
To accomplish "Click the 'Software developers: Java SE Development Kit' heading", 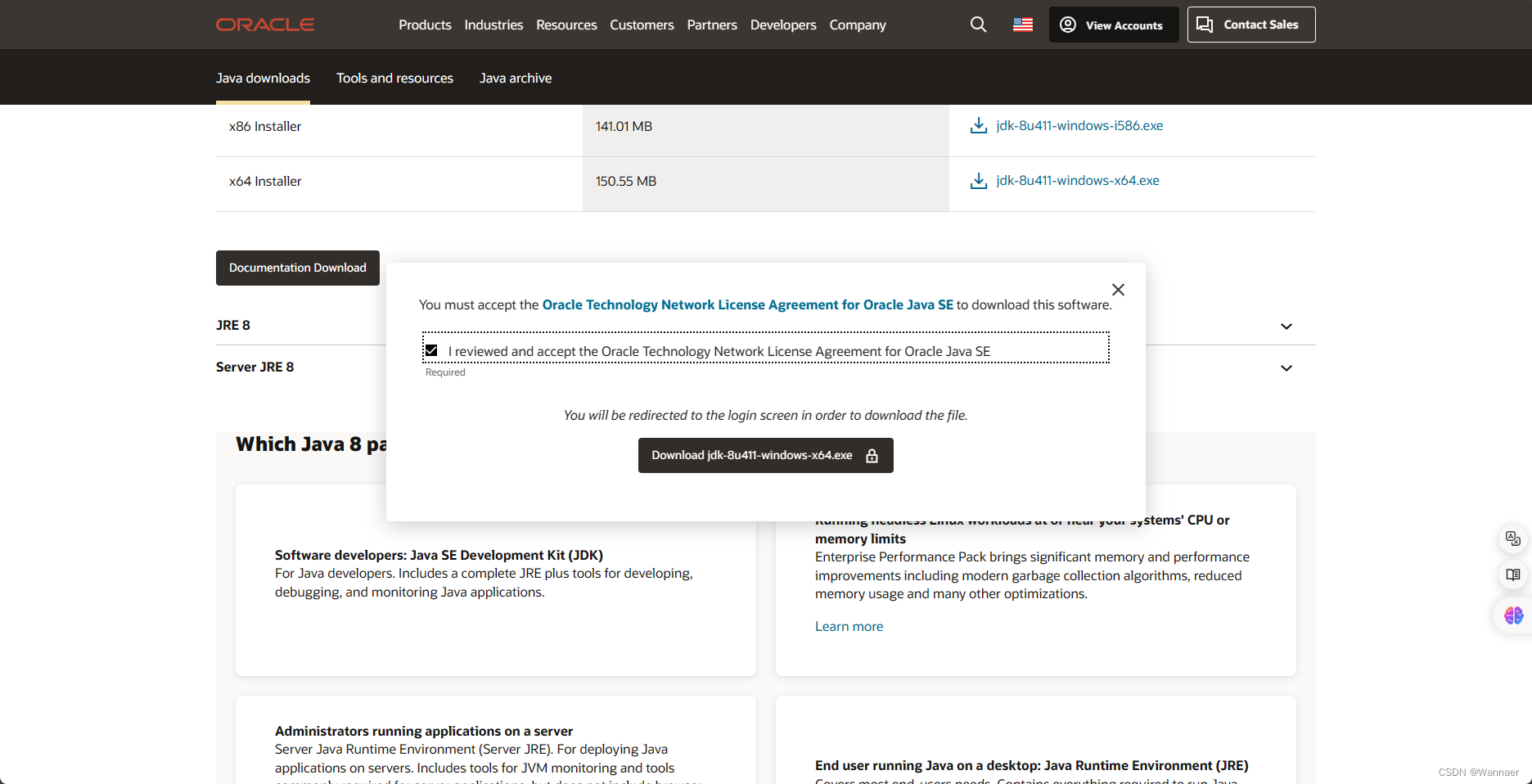I will [x=439, y=555].
